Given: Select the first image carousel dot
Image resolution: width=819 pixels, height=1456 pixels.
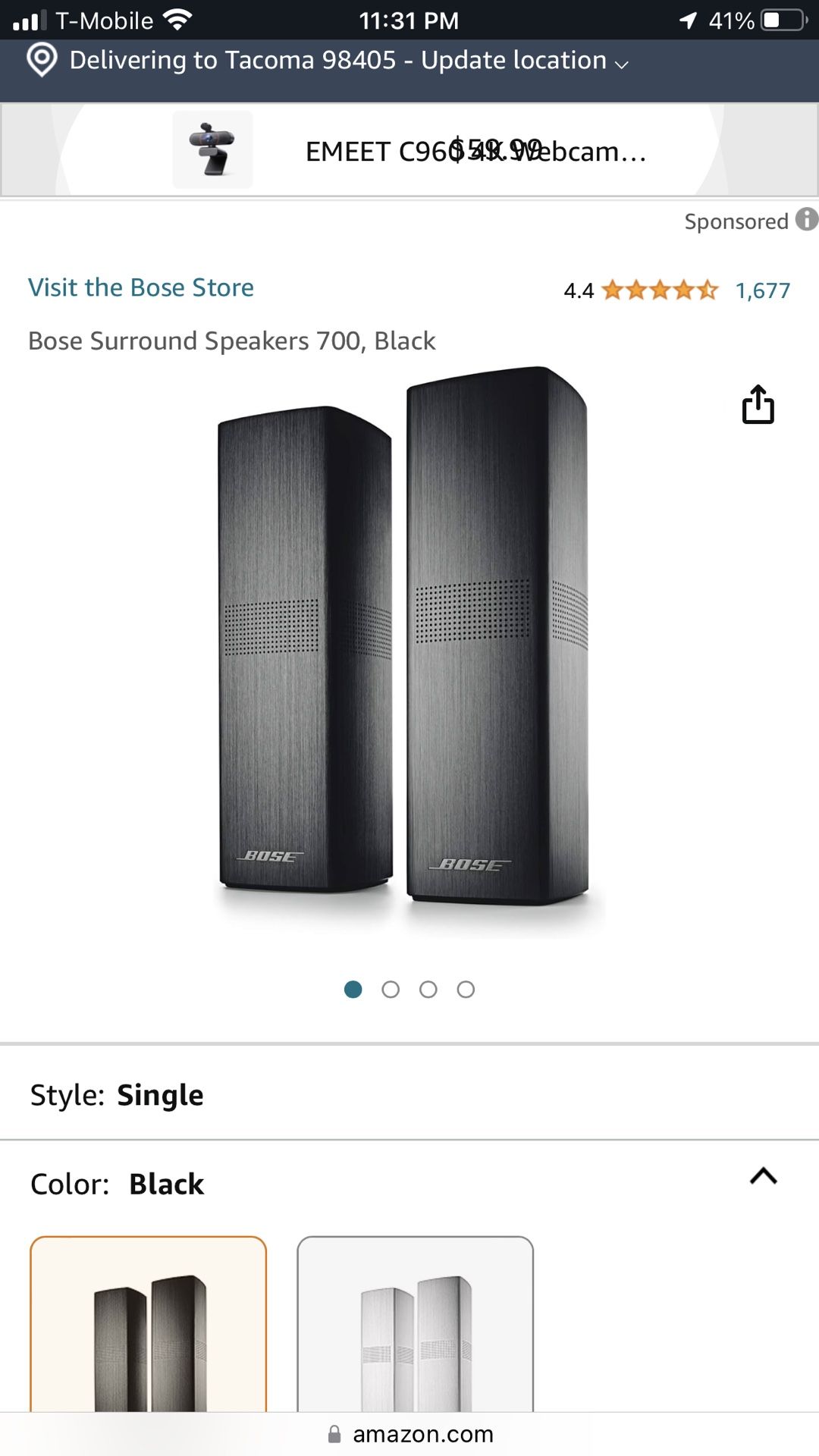Looking at the screenshot, I should [353, 990].
